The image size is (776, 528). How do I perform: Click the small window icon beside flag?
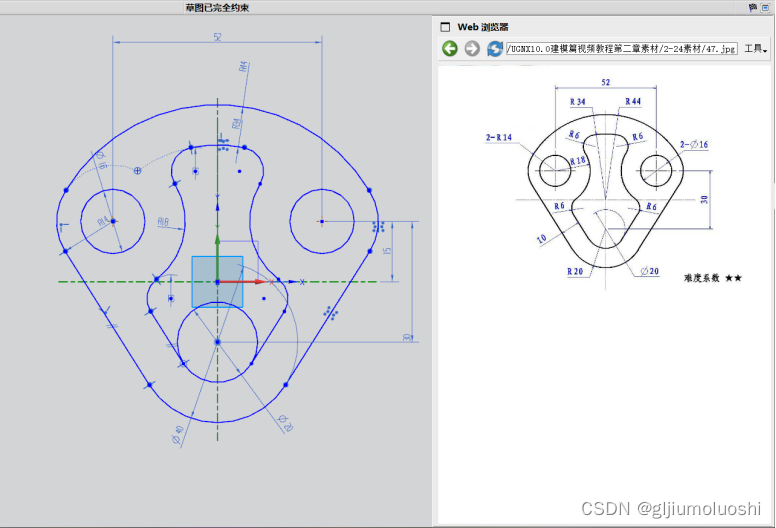(765, 7)
